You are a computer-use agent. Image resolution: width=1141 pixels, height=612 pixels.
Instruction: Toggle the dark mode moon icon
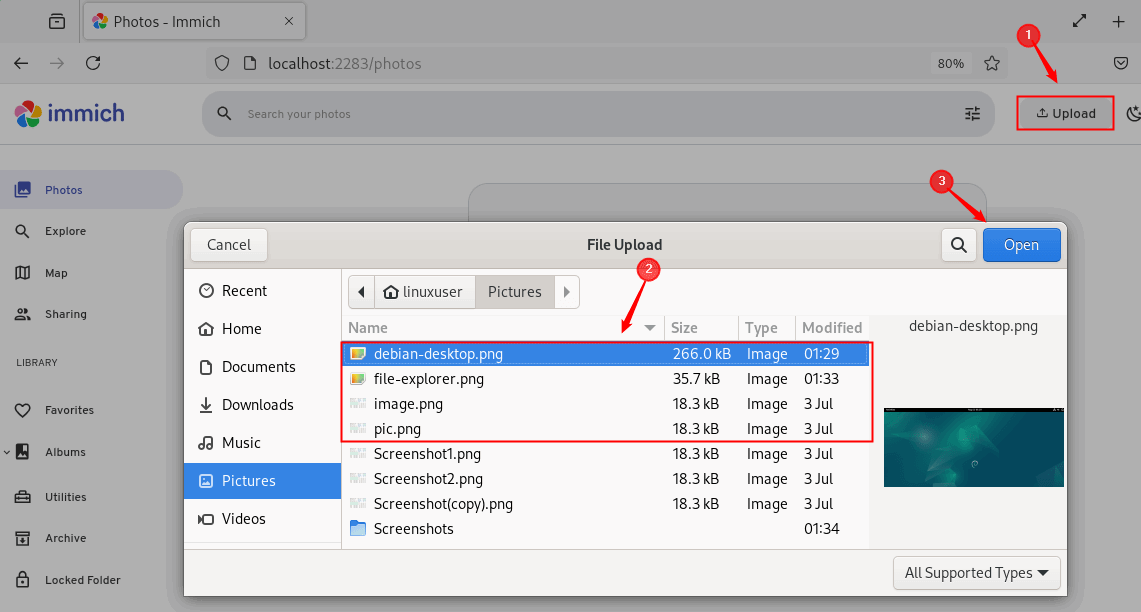(1132, 114)
